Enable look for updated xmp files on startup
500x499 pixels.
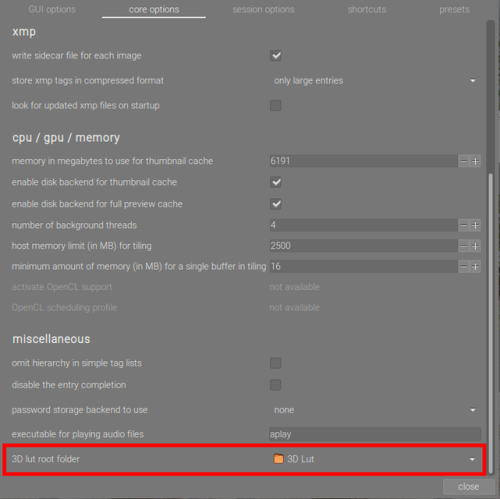276,106
